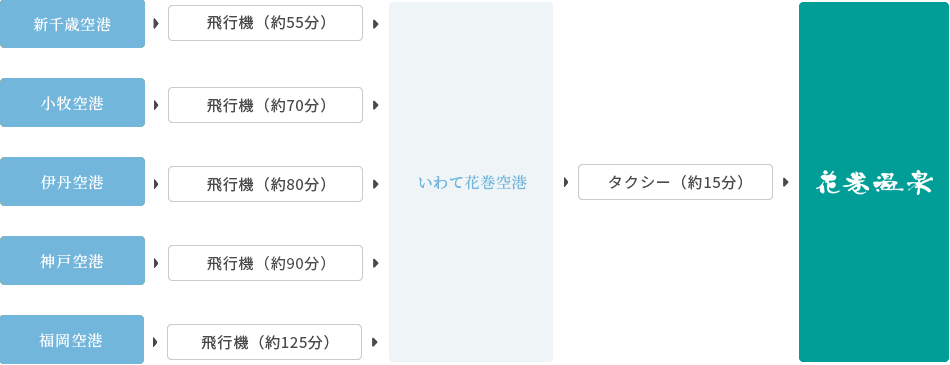Select the 福岡空港 box

72,340
